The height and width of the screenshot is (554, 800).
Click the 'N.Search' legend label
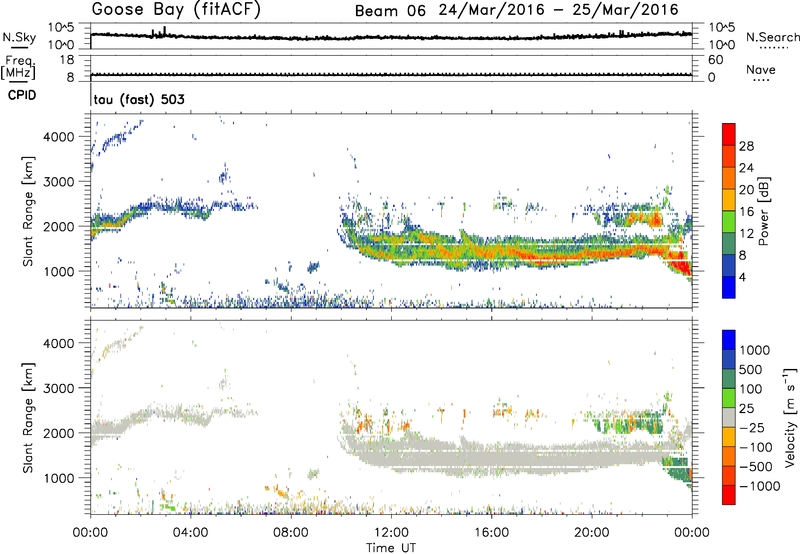click(x=772, y=37)
